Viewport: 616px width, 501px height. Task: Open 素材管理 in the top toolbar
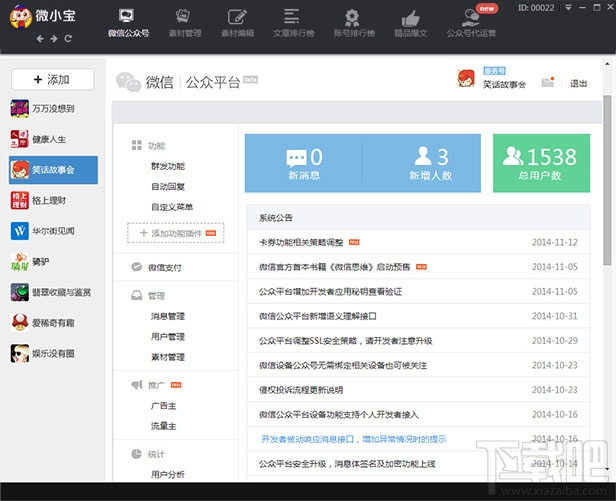coord(185,23)
